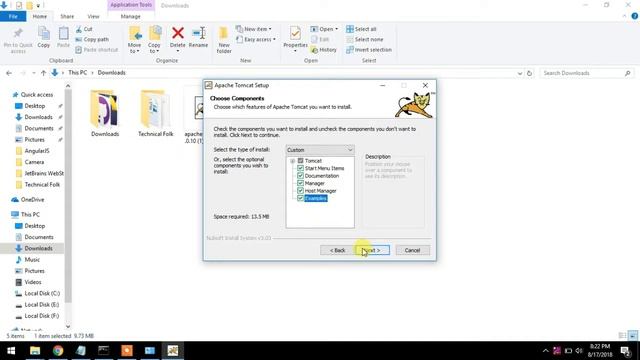640x360 pixels.
Task: Switch to the Share ribbon tab
Action: (x=67, y=16)
